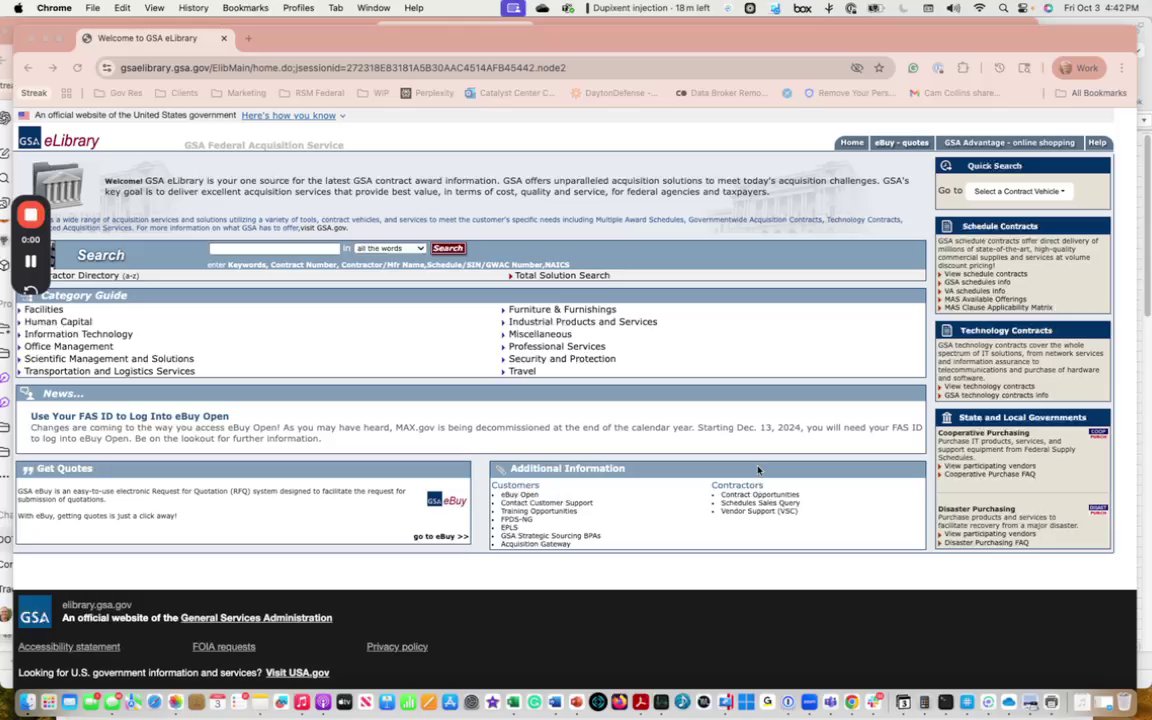Open Human Capital category
Image resolution: width=1152 pixels, height=720 pixels.
(x=58, y=322)
